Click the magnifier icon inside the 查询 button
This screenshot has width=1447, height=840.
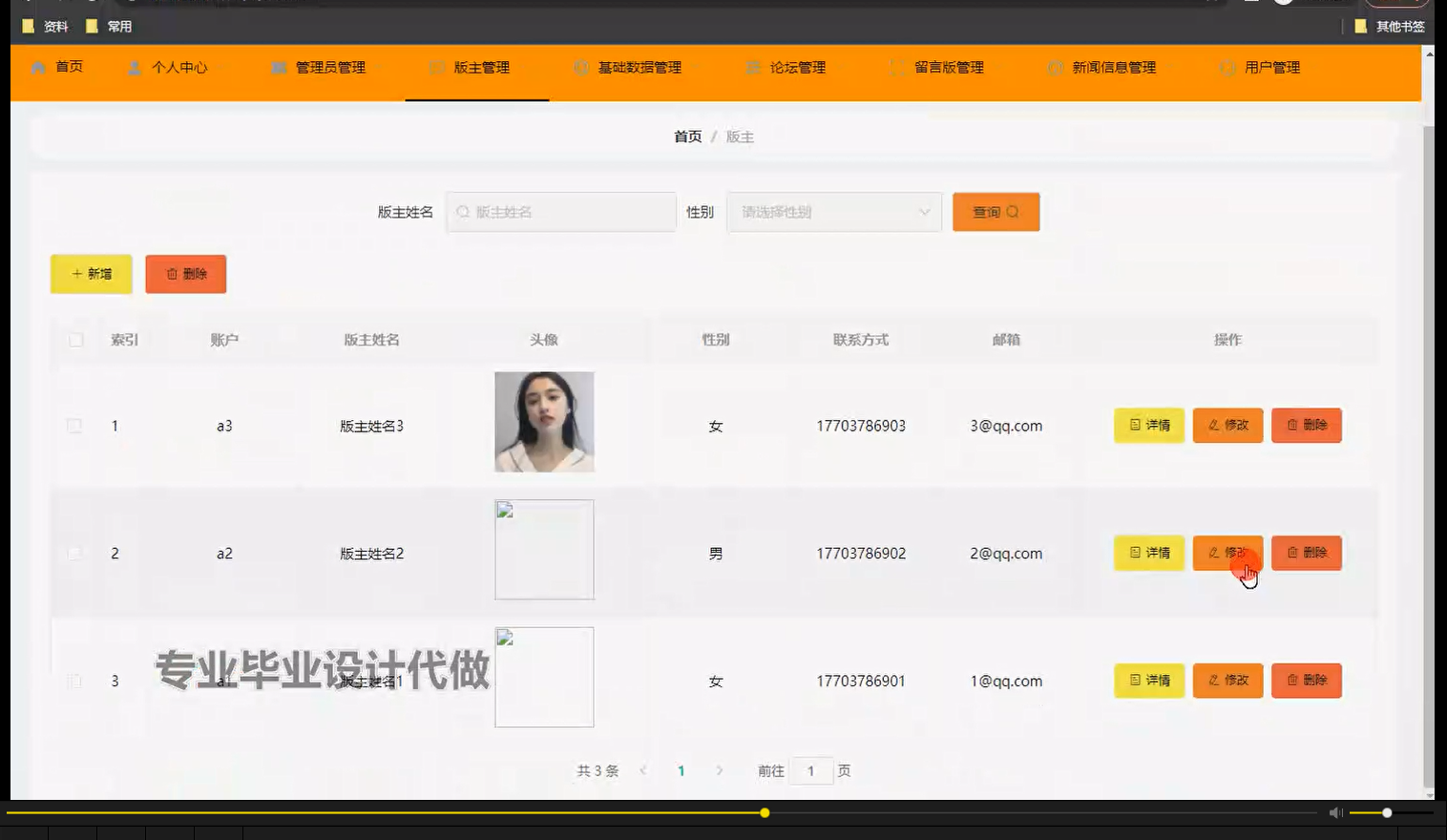1013,211
